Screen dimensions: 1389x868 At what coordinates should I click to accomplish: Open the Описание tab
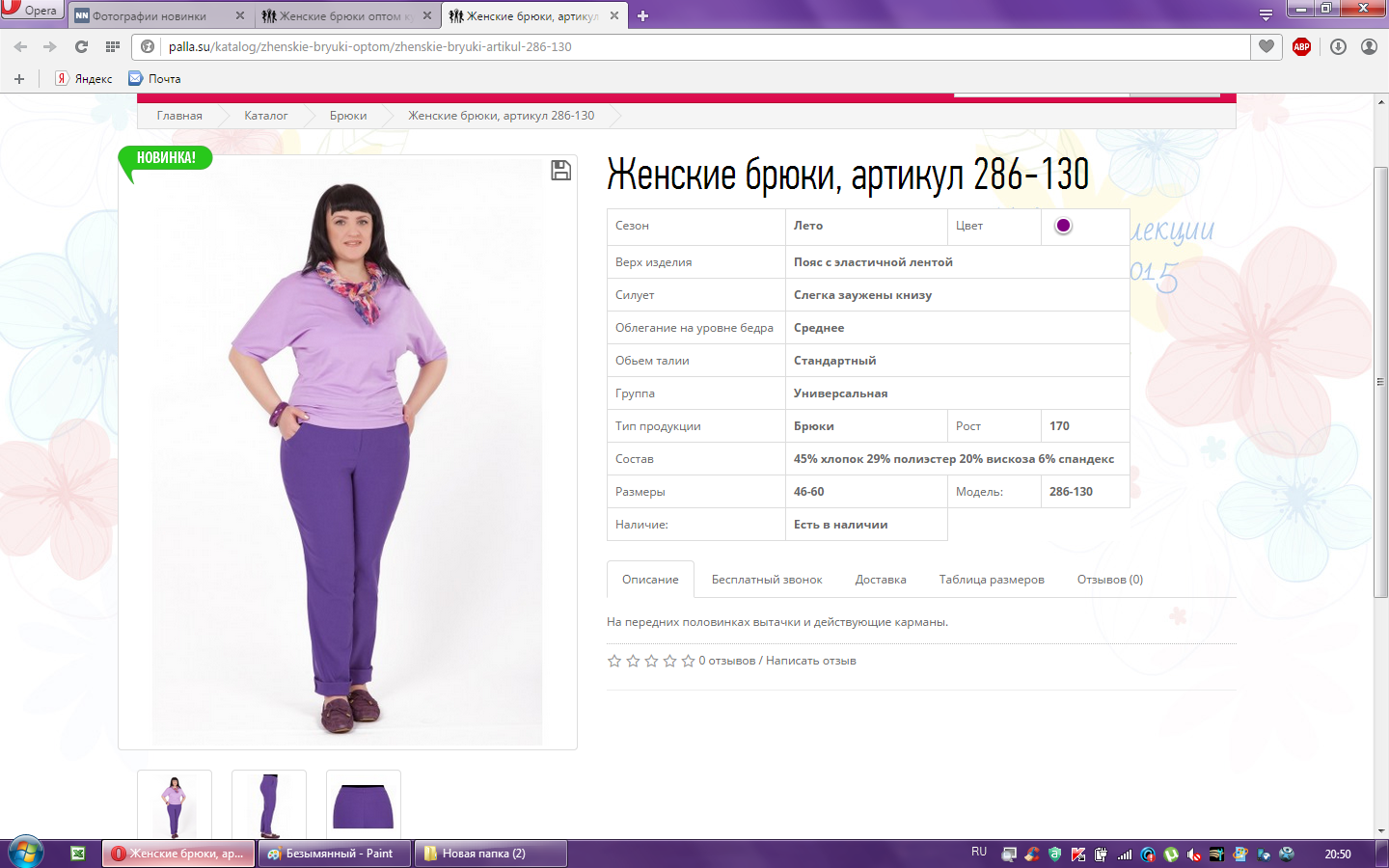650,580
